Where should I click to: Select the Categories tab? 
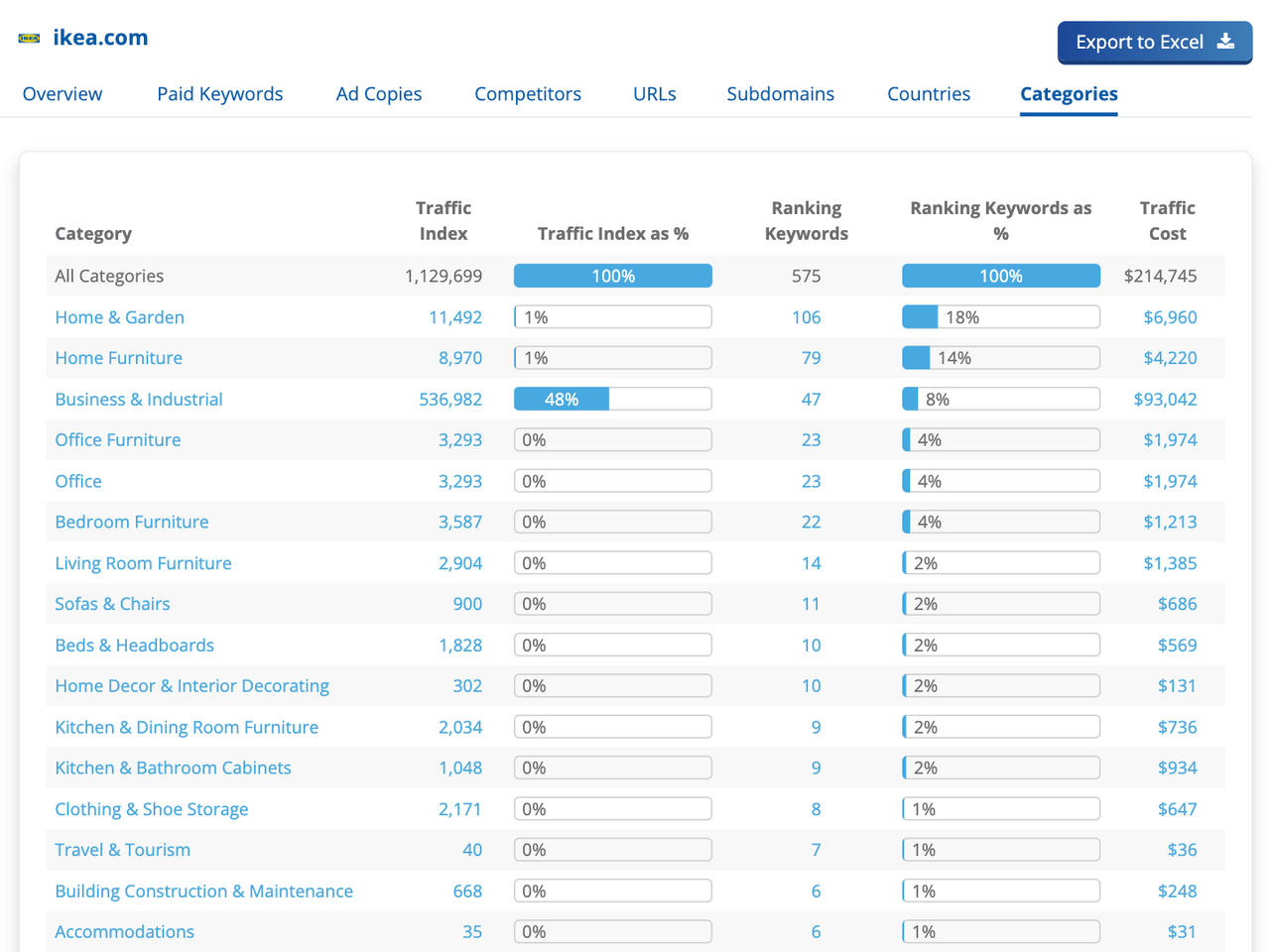click(x=1069, y=94)
